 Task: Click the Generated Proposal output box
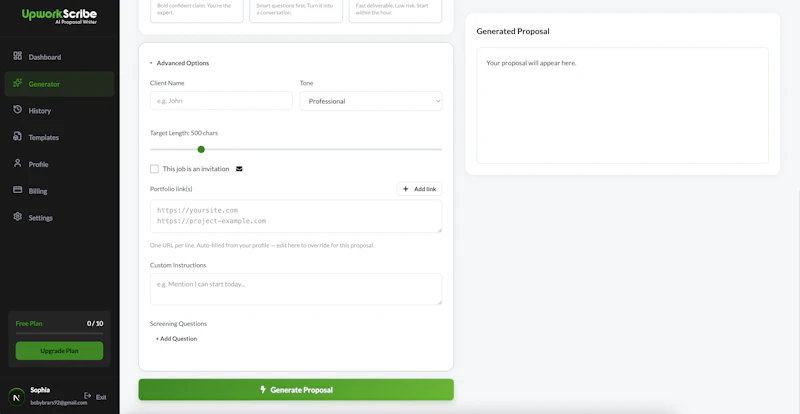point(622,106)
